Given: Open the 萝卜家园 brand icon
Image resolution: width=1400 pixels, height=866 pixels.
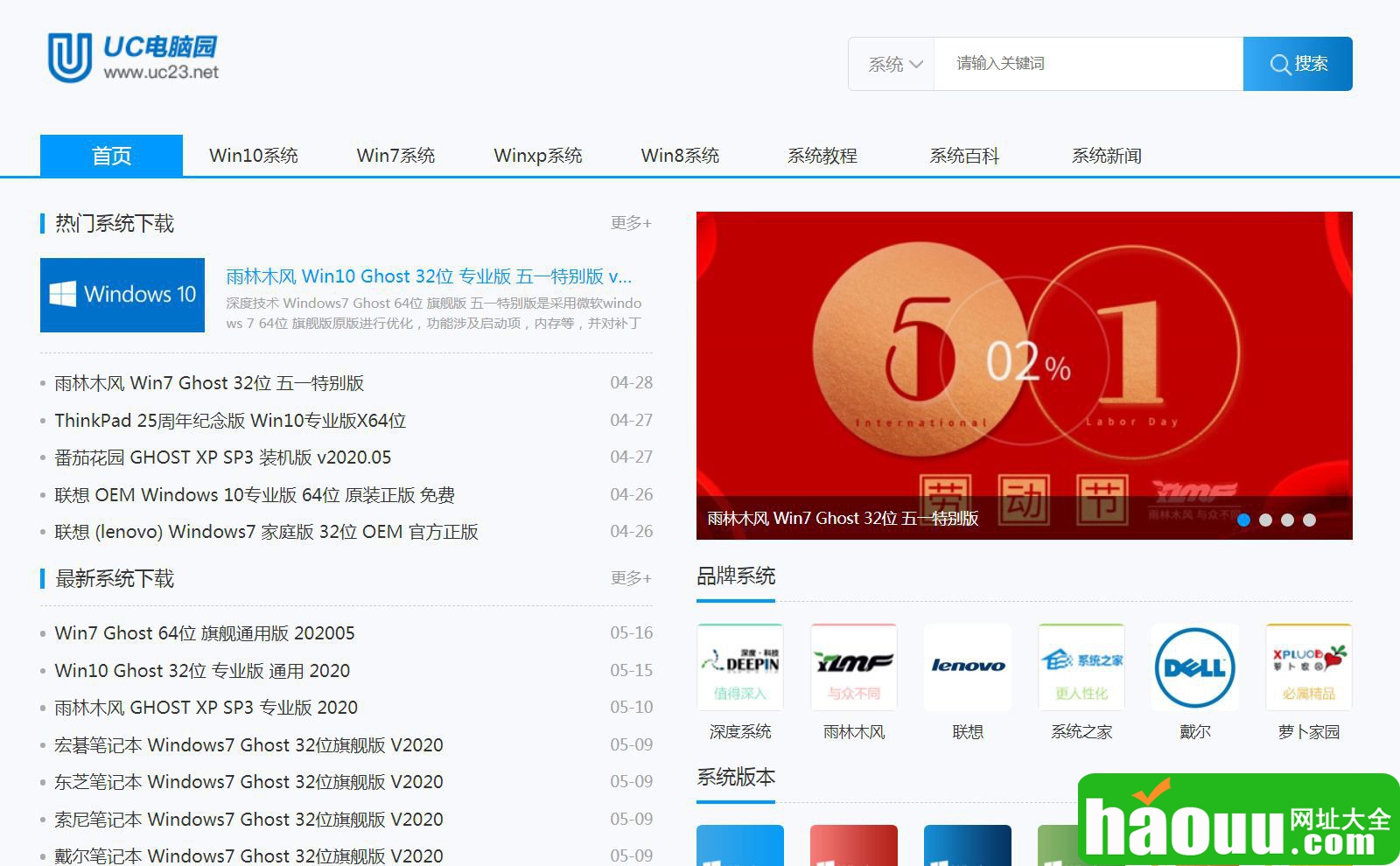Looking at the screenshot, I should click(1309, 667).
